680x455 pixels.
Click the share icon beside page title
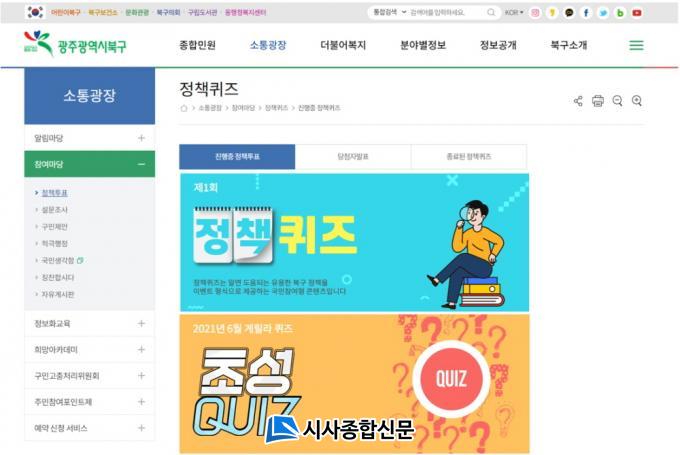coord(578,101)
